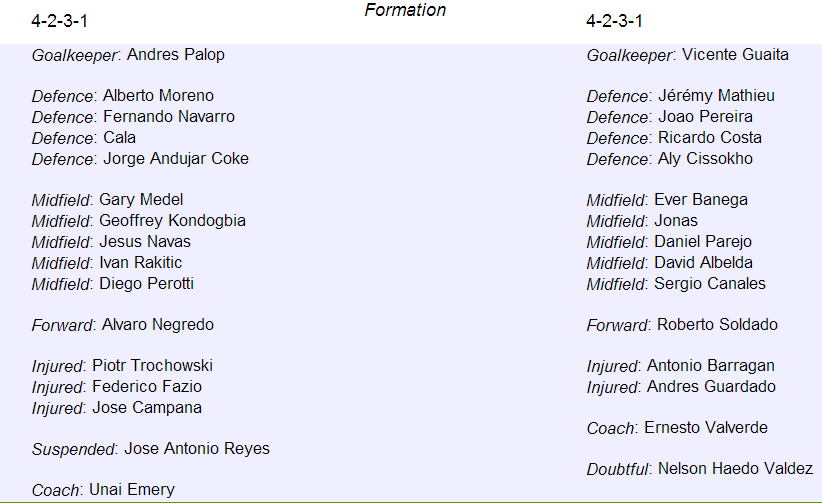Click Fernando Navarro in the defence list
The image size is (822, 503).
[169, 116]
